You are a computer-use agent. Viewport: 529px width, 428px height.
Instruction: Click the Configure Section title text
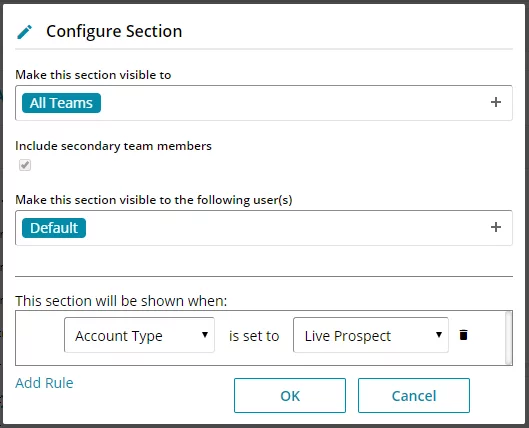[x=114, y=31]
